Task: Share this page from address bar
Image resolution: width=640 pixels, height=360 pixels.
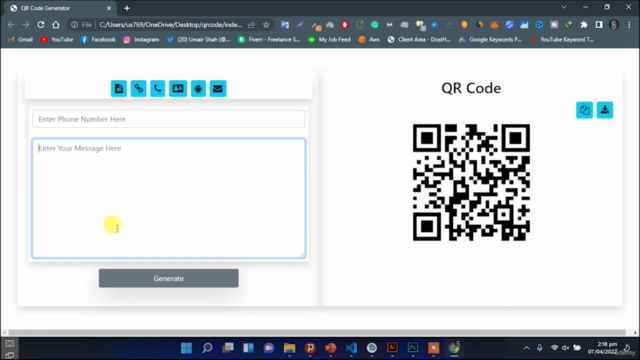Action: click(x=251, y=25)
